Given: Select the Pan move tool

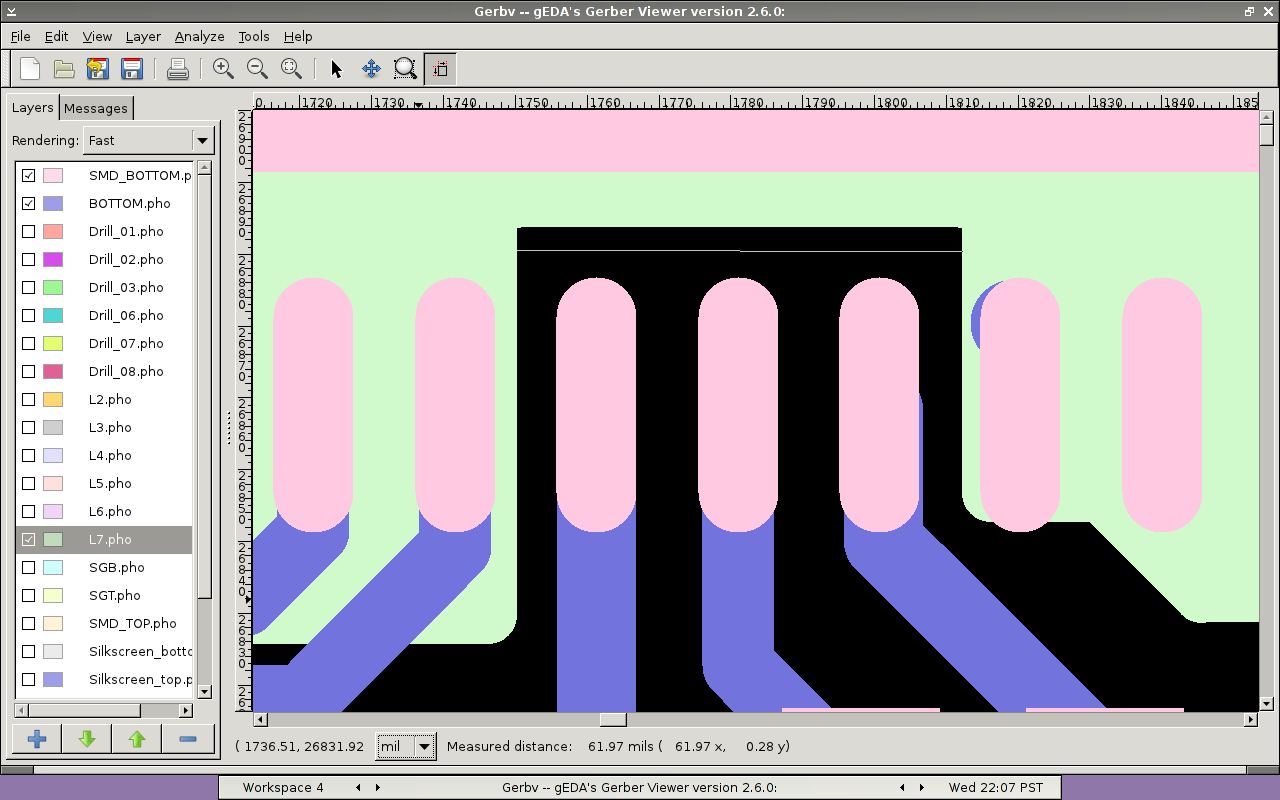Looking at the screenshot, I should 371,68.
